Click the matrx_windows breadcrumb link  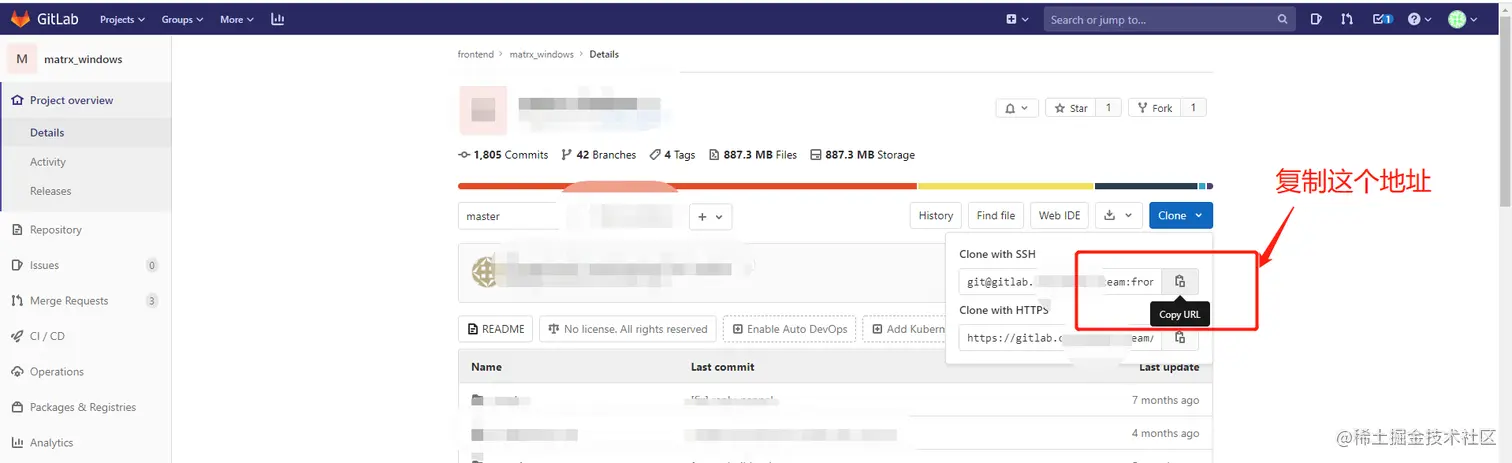[x=542, y=54]
